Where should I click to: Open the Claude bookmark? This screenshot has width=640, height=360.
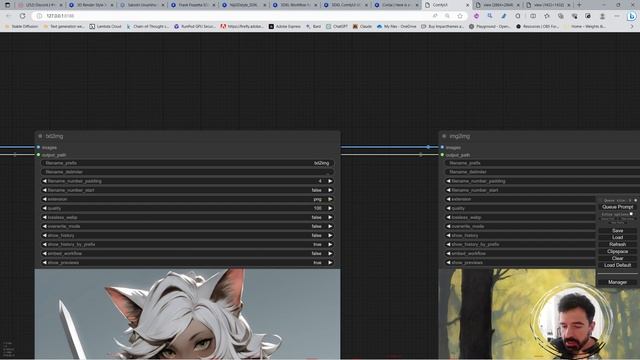coord(362,26)
